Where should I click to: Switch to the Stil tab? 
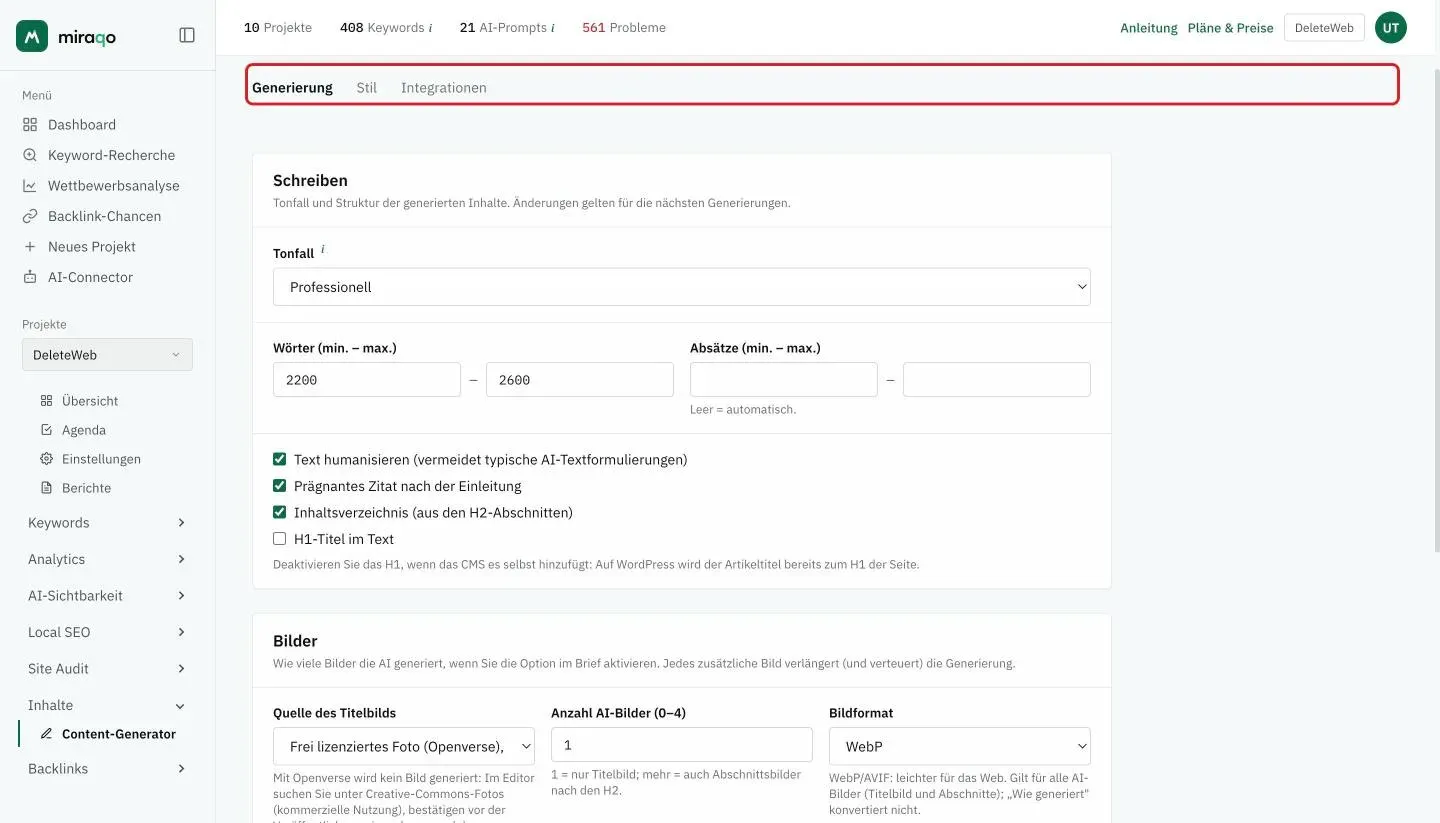[x=367, y=88]
